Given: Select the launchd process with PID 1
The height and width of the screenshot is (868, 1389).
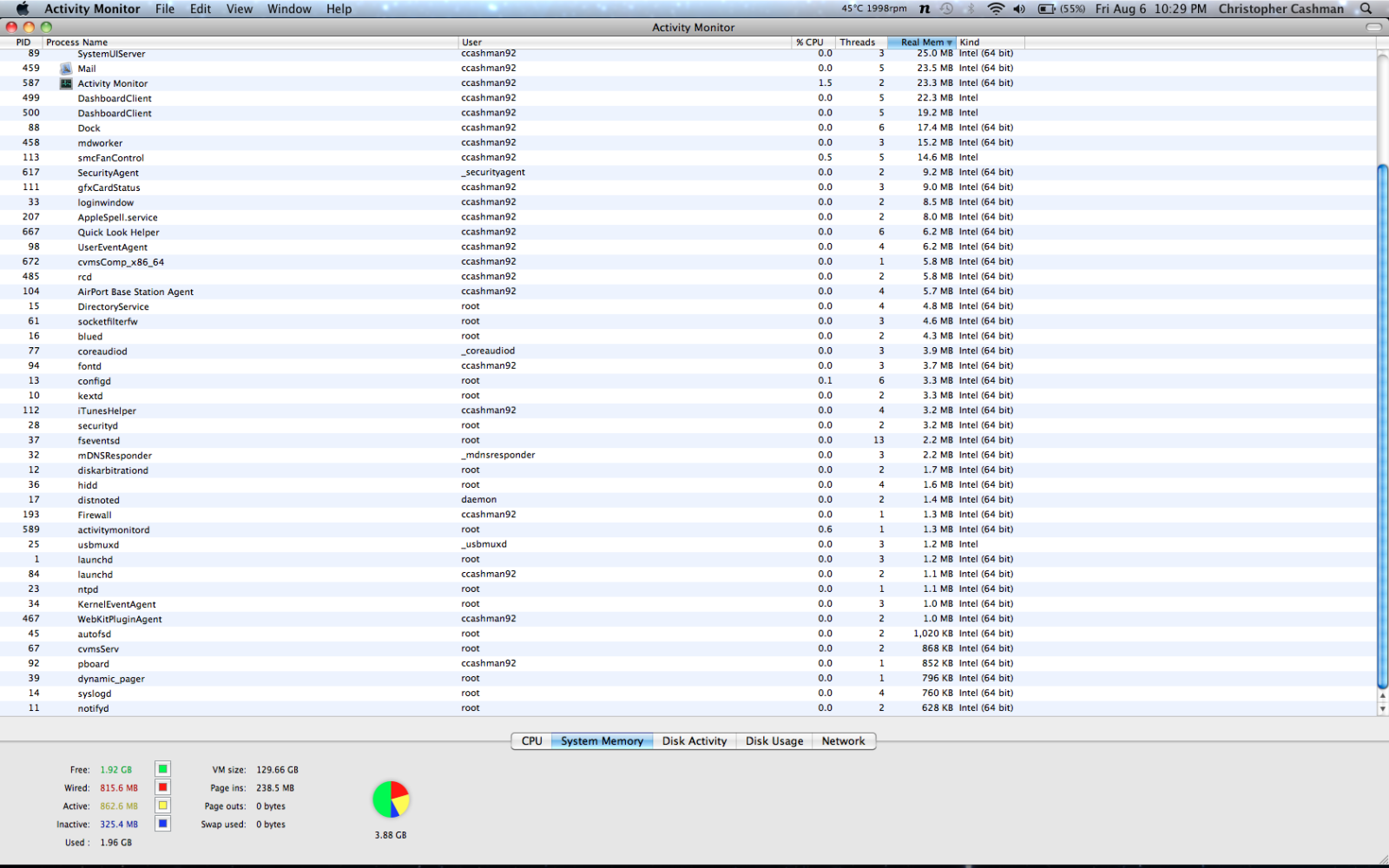Looking at the screenshot, I should coord(688,559).
